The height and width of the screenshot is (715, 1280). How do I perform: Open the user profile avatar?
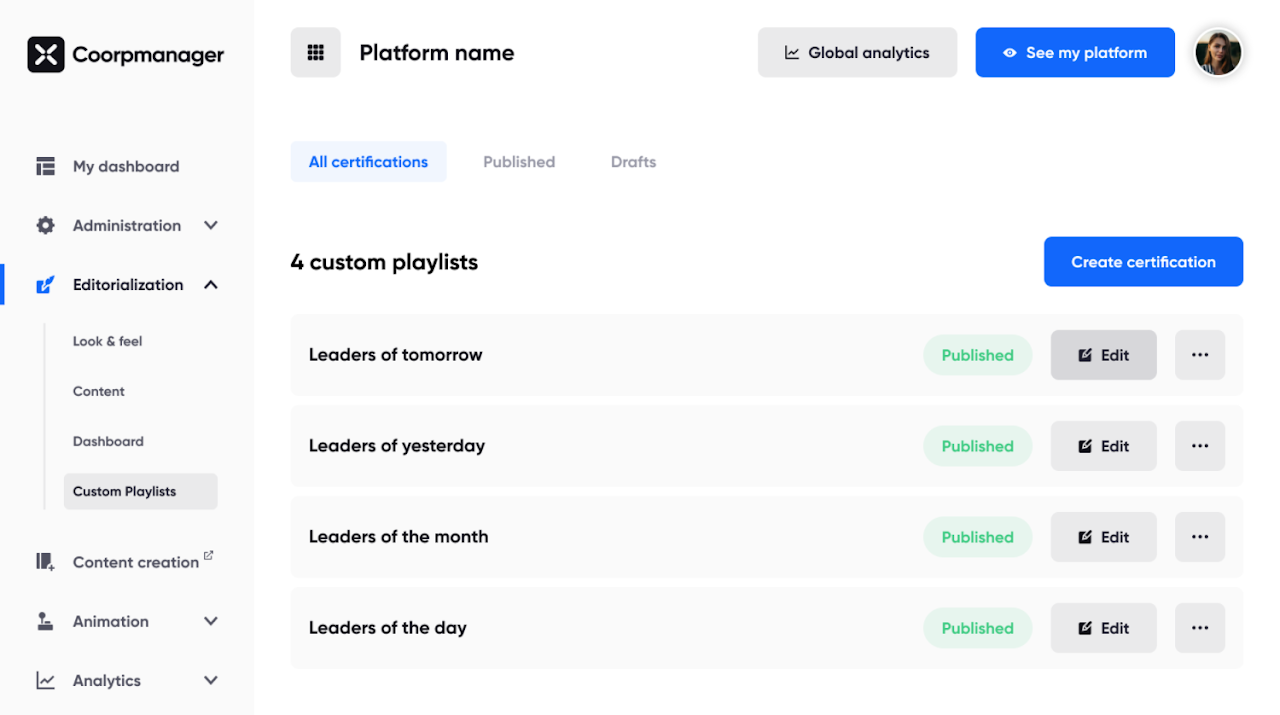1218,53
